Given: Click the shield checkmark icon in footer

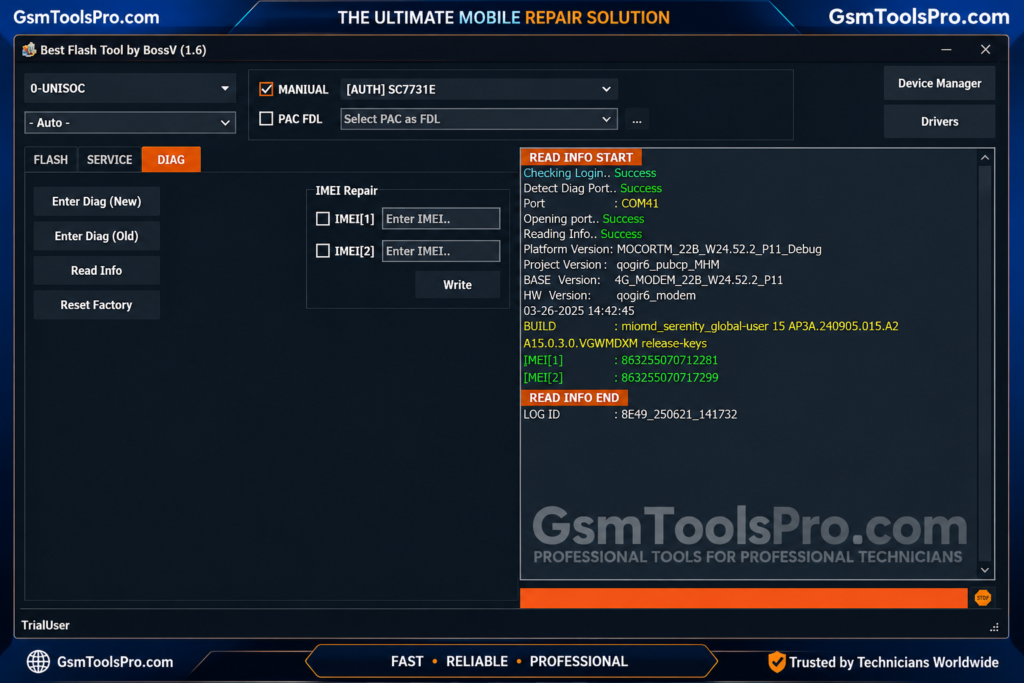Looking at the screenshot, I should (x=776, y=661).
